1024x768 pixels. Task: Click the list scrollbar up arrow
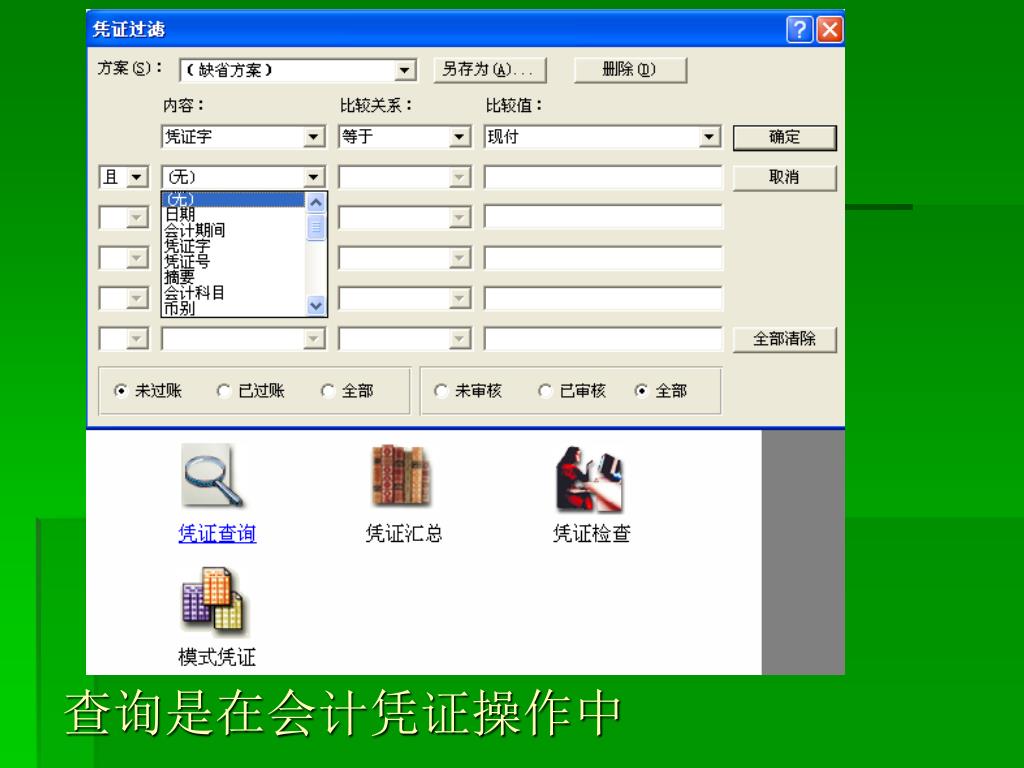pos(316,202)
